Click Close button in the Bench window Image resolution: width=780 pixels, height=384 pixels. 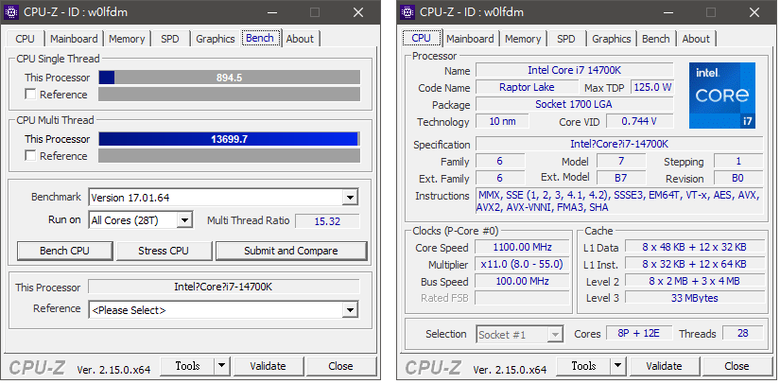[x=341, y=366]
